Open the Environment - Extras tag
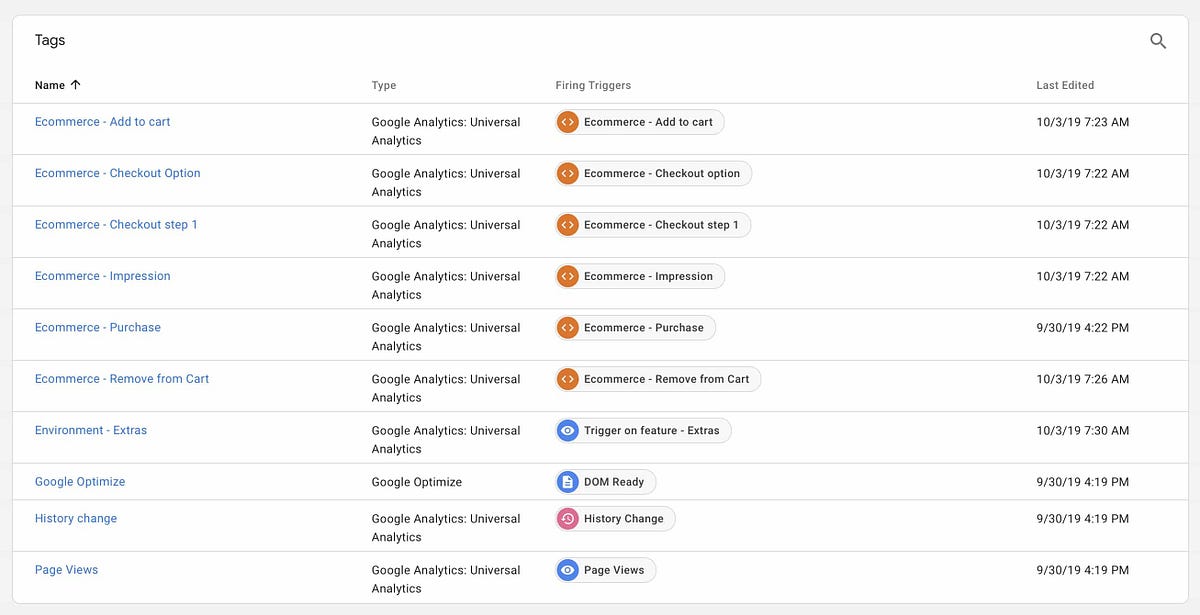This screenshot has height=615, width=1200. click(91, 430)
